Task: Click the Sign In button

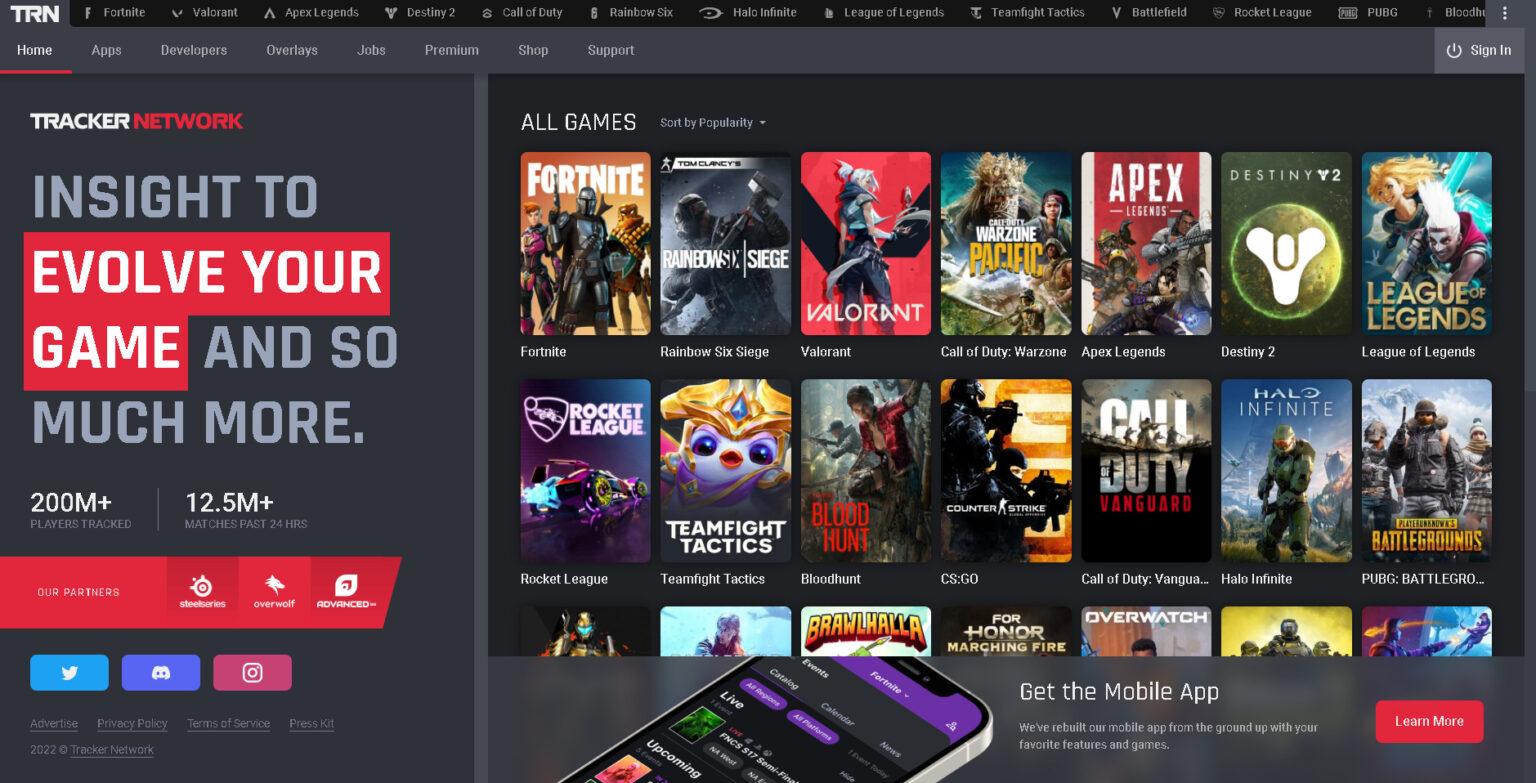Action: (x=1479, y=50)
